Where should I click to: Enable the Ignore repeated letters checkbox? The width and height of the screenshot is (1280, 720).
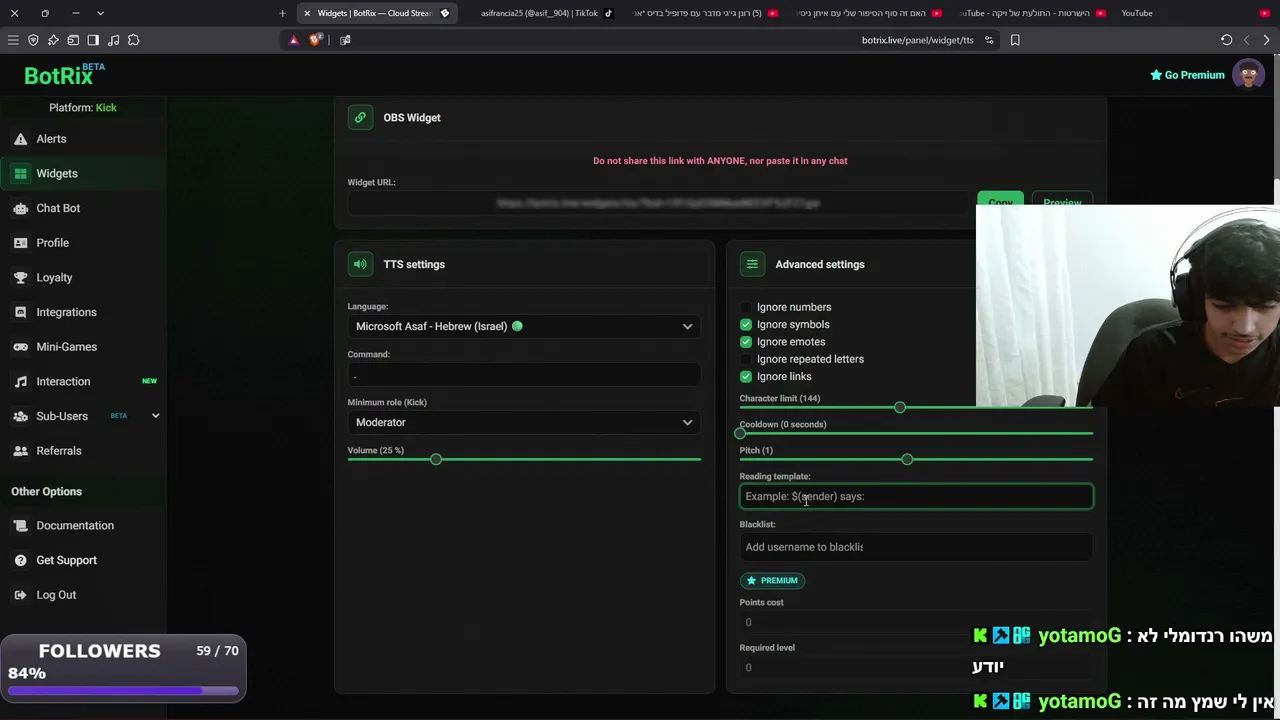746,359
